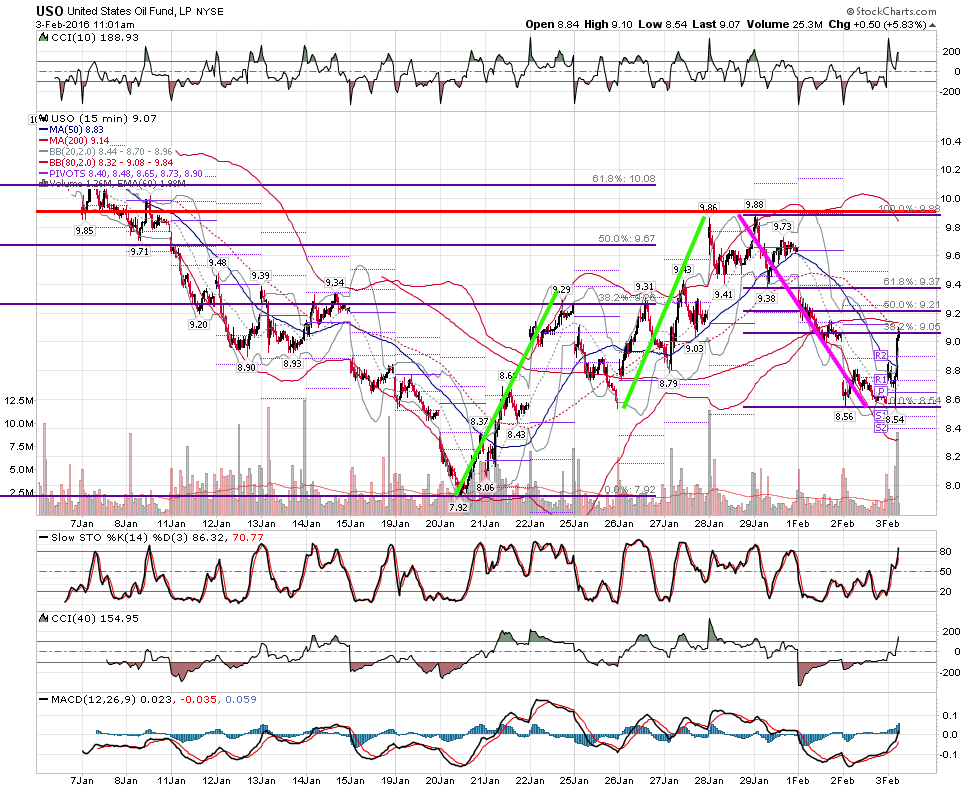
Task: Click the "61.8%: 10.08" Fibonacci label
Action: point(624,179)
